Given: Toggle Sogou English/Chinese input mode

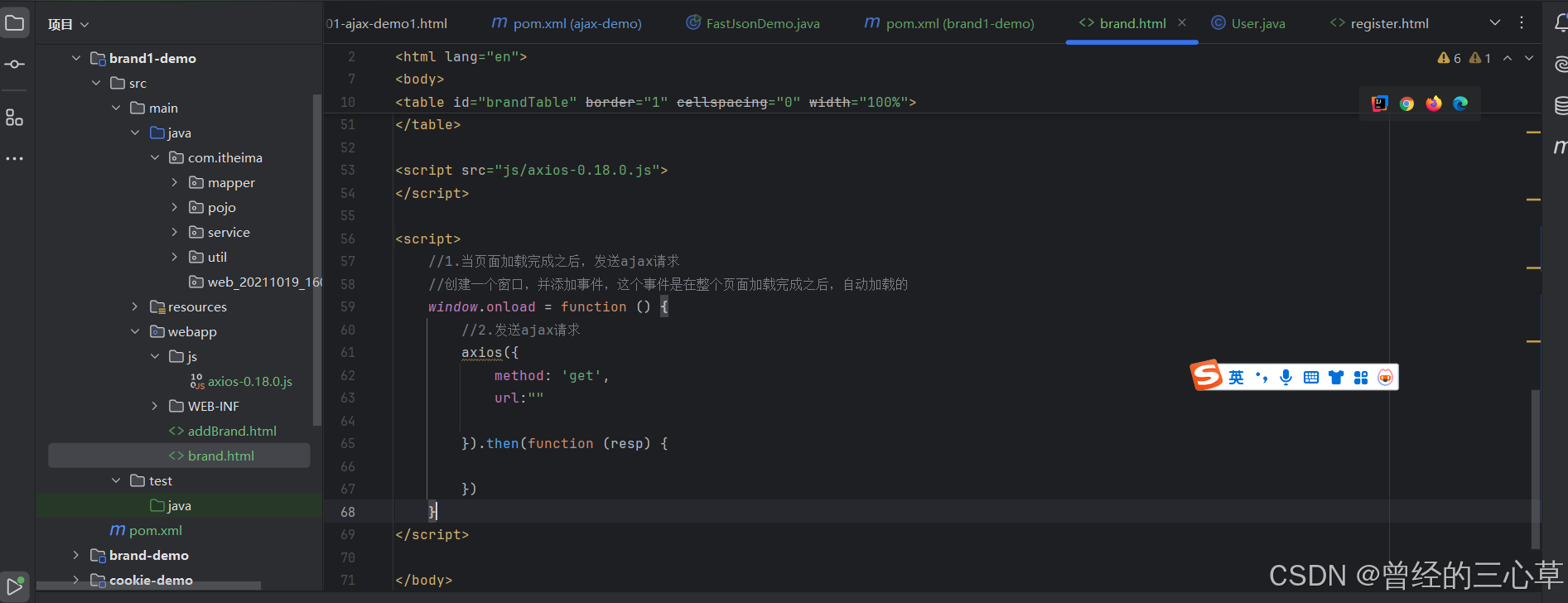Looking at the screenshot, I should pos(1236,378).
